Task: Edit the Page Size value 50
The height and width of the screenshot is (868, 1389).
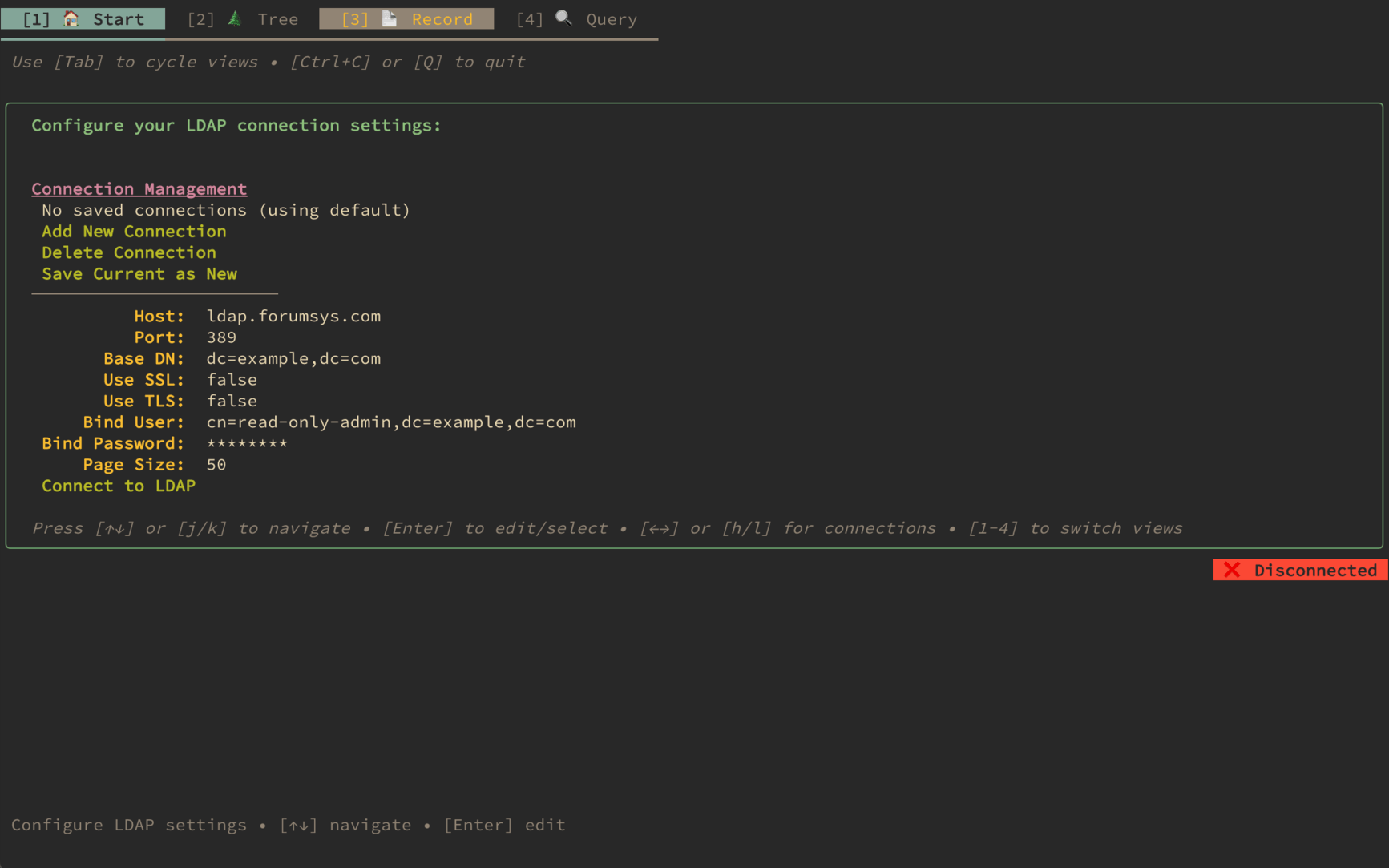Action: point(216,464)
